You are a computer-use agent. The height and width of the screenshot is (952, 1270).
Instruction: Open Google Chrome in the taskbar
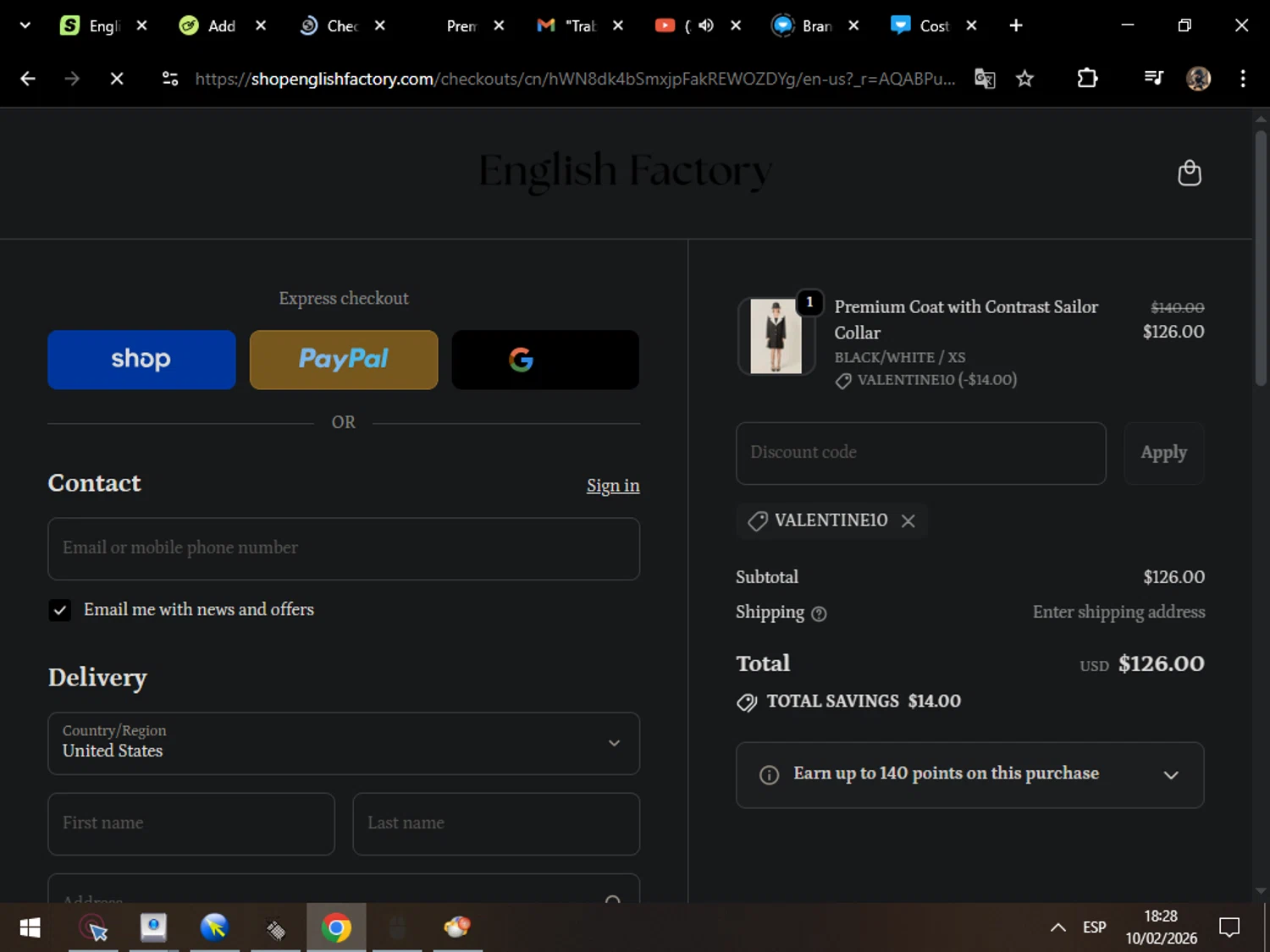(x=336, y=927)
